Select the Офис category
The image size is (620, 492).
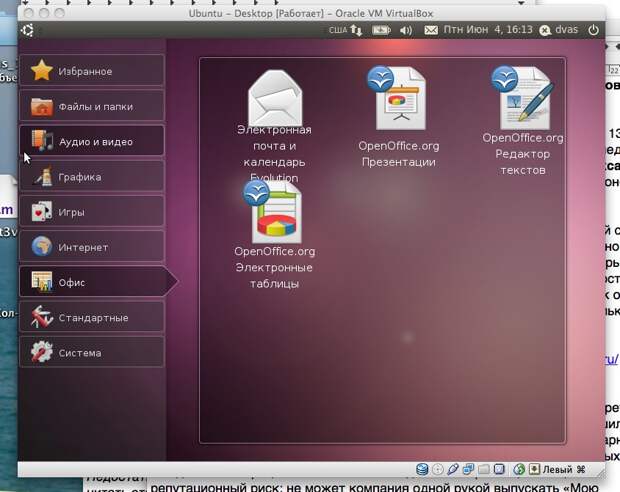(x=97, y=282)
